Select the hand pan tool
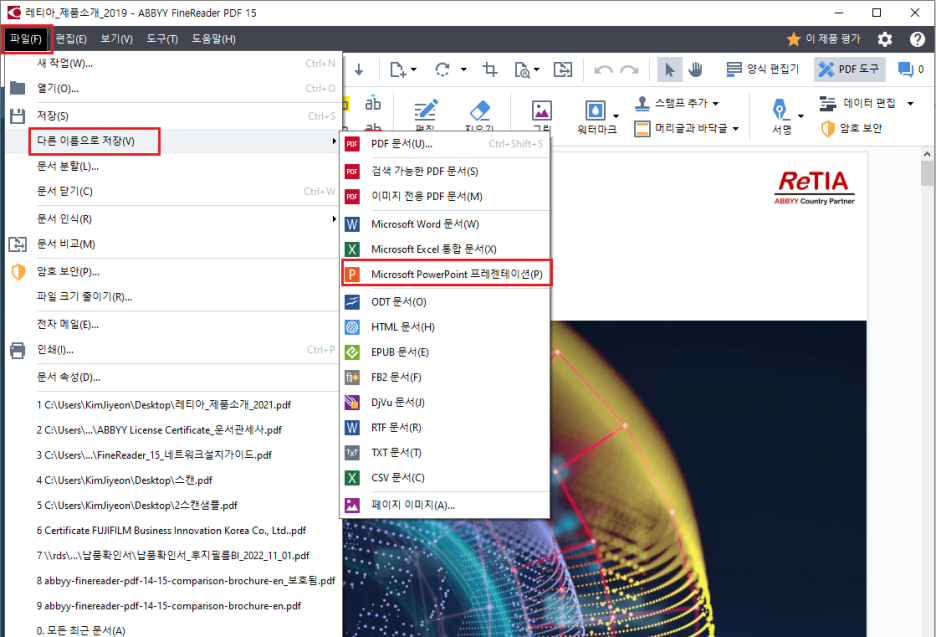Image resolution: width=936 pixels, height=637 pixels. 695,70
